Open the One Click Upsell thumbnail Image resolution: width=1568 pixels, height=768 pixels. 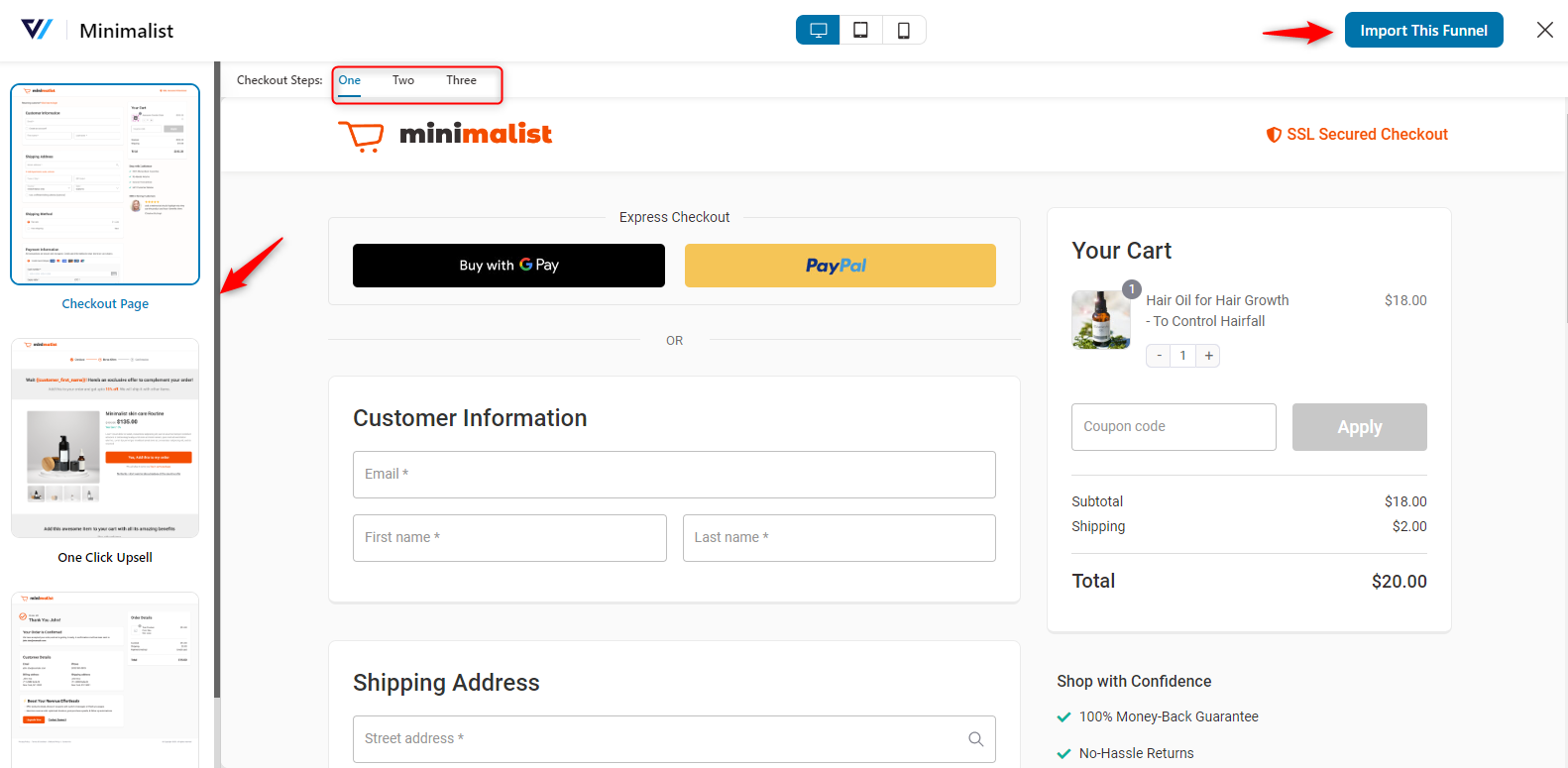point(105,438)
